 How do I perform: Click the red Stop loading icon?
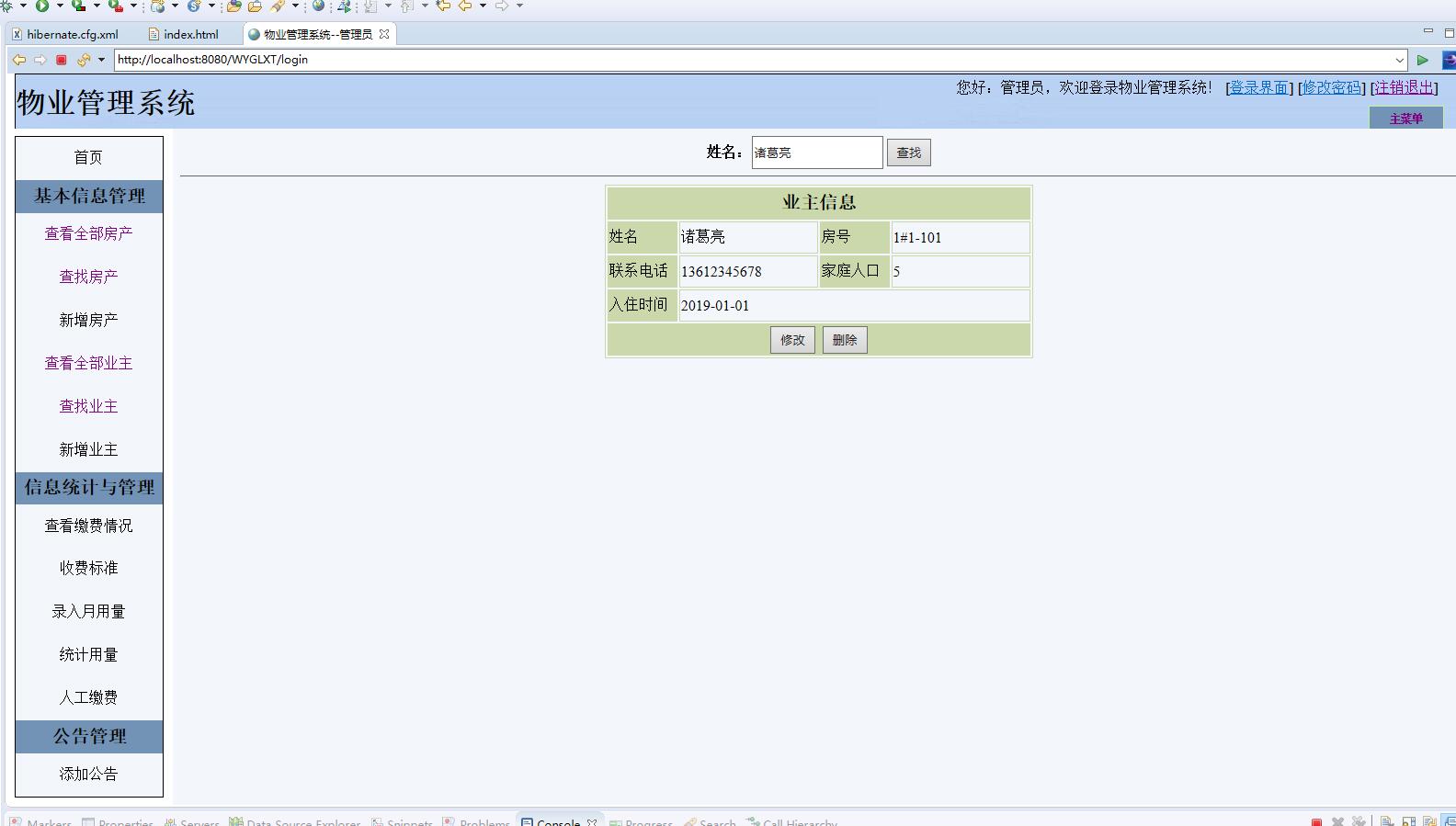point(62,60)
